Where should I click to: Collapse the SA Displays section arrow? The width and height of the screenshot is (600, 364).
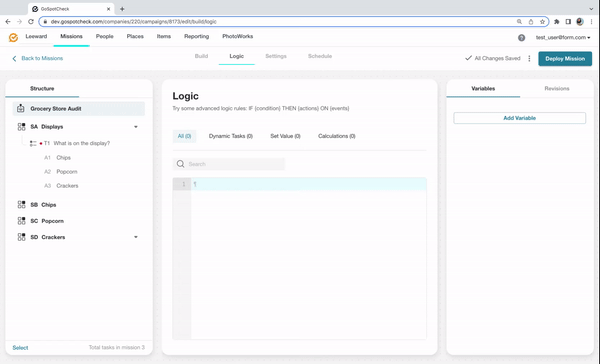(x=136, y=127)
